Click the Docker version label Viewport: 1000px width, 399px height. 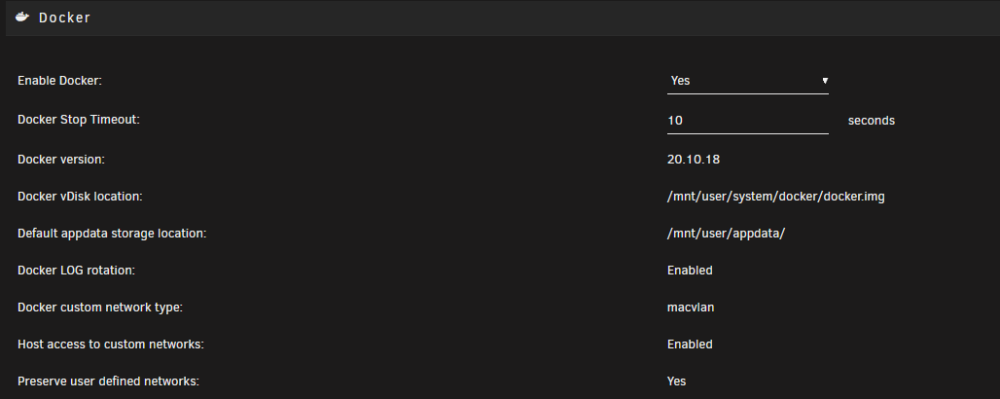(61, 159)
